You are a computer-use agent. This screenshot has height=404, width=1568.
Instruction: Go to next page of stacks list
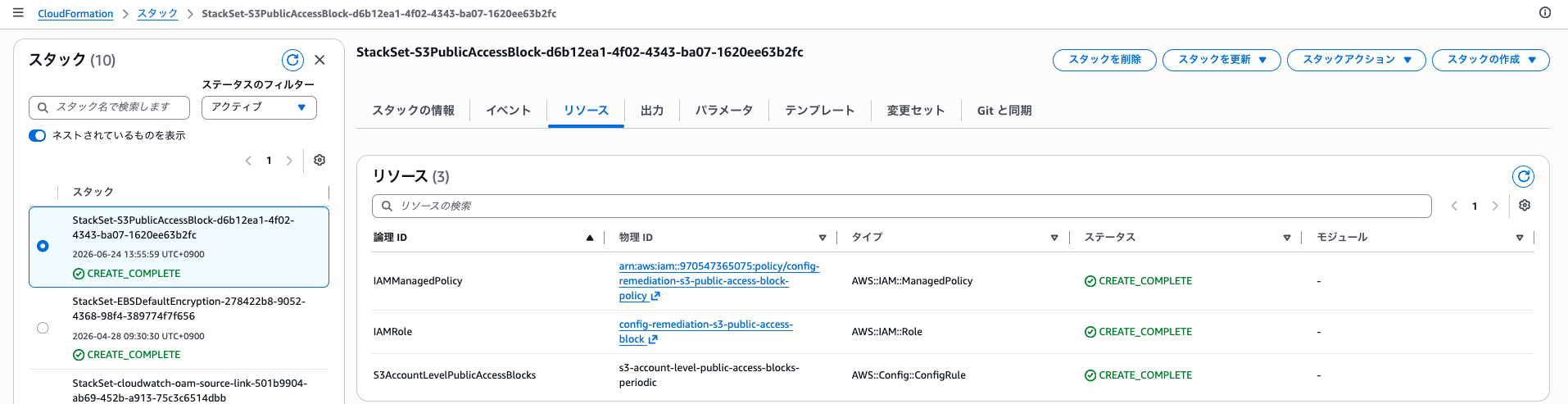coord(289,161)
